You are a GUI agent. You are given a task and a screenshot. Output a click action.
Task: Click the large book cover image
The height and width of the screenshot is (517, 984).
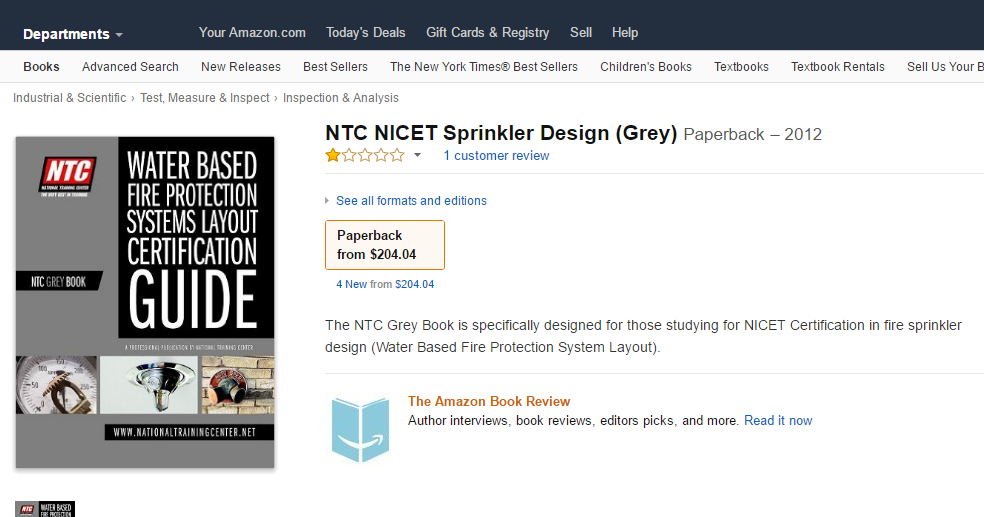click(145, 302)
